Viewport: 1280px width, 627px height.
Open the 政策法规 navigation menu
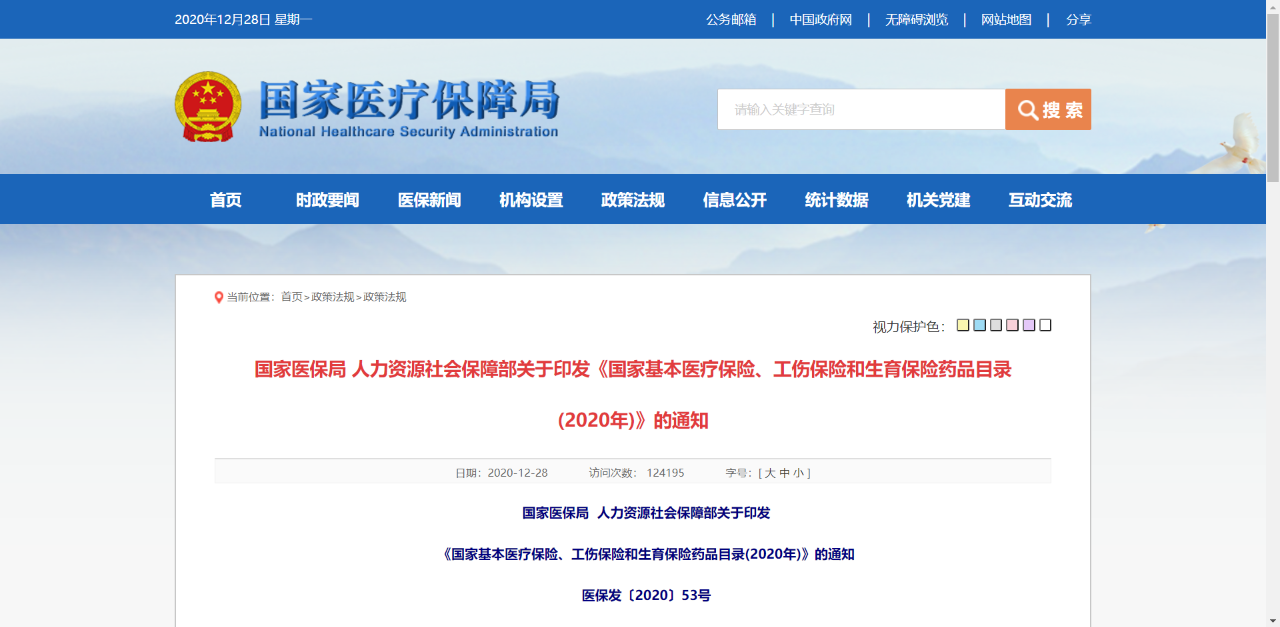click(x=633, y=200)
